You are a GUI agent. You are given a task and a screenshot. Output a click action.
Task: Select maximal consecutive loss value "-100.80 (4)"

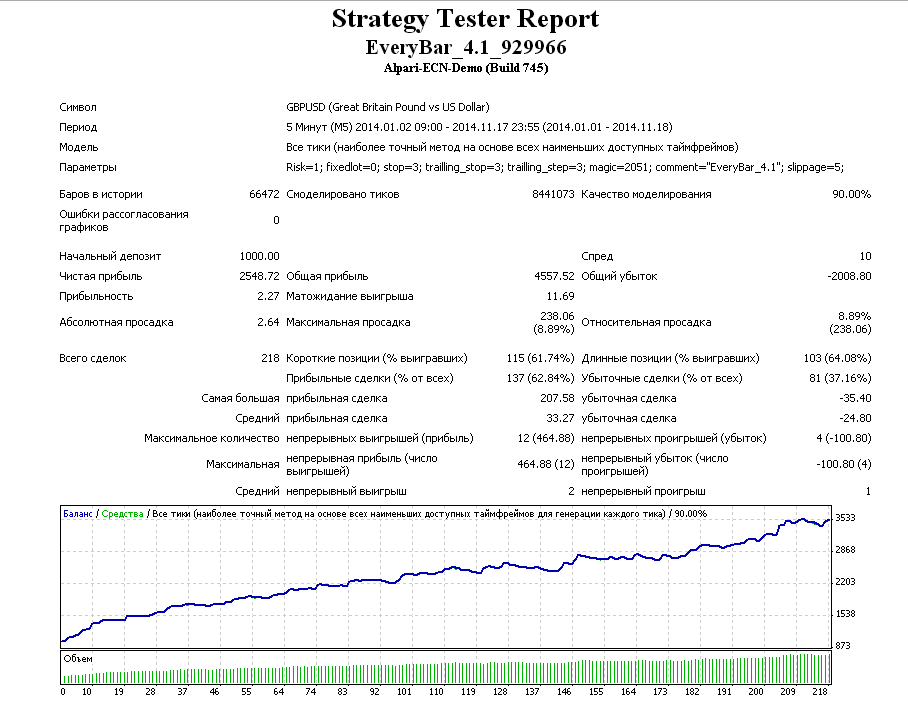844,465
